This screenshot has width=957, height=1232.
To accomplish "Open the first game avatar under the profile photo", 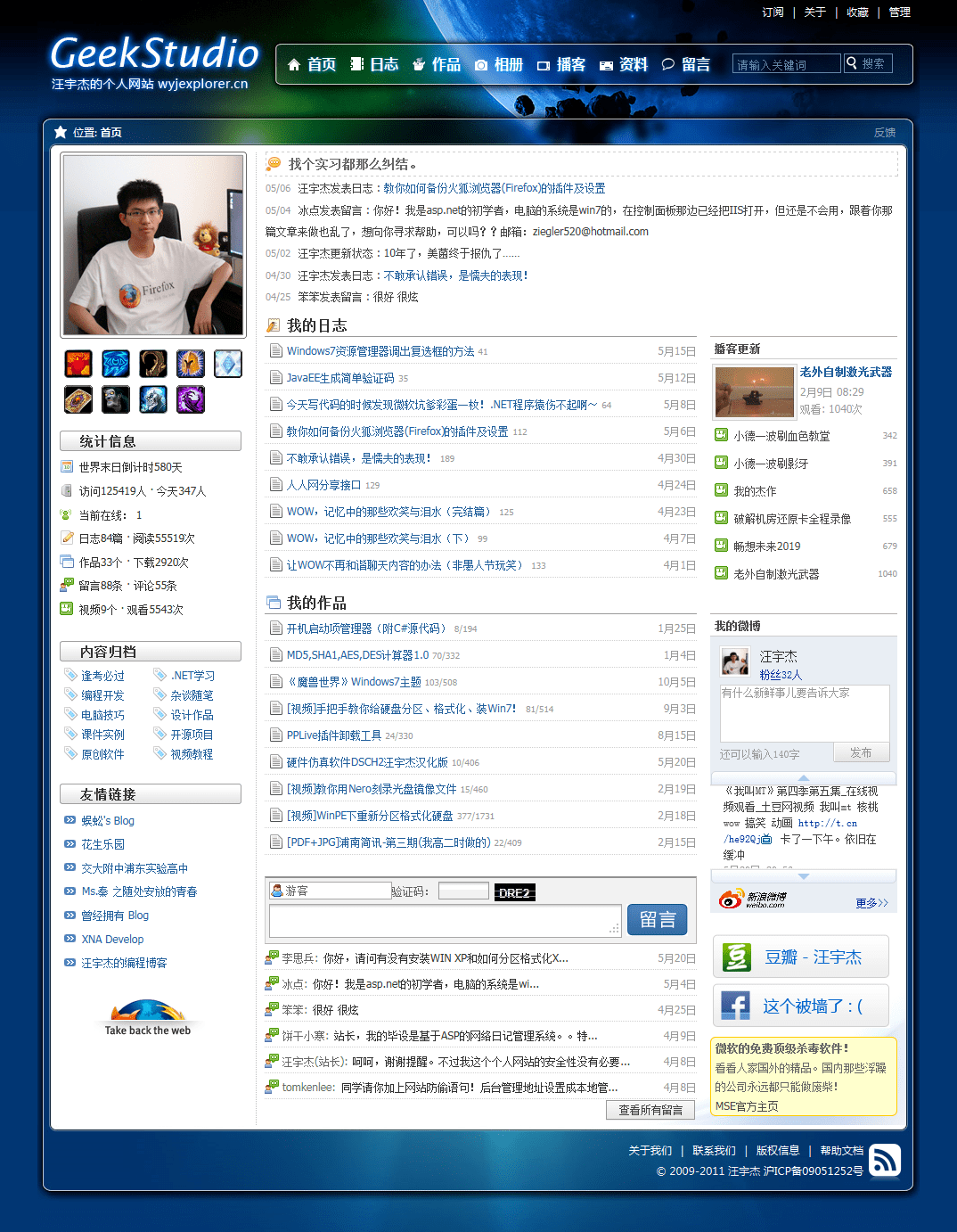I will point(78,363).
